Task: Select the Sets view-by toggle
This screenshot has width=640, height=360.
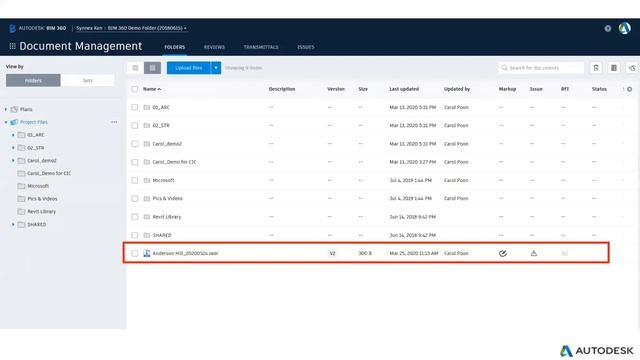Action: (x=87, y=80)
